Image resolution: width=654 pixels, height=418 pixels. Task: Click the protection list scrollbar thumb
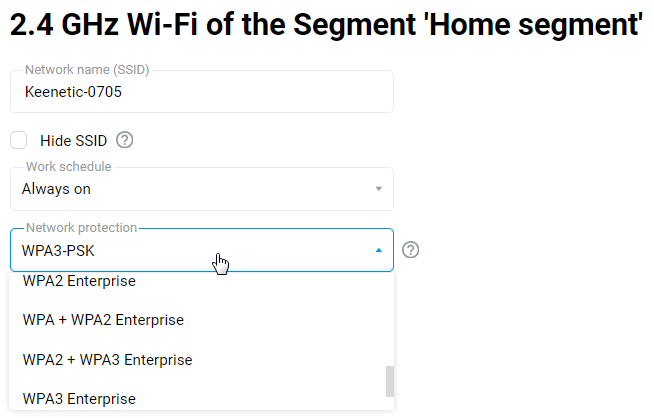click(x=390, y=381)
